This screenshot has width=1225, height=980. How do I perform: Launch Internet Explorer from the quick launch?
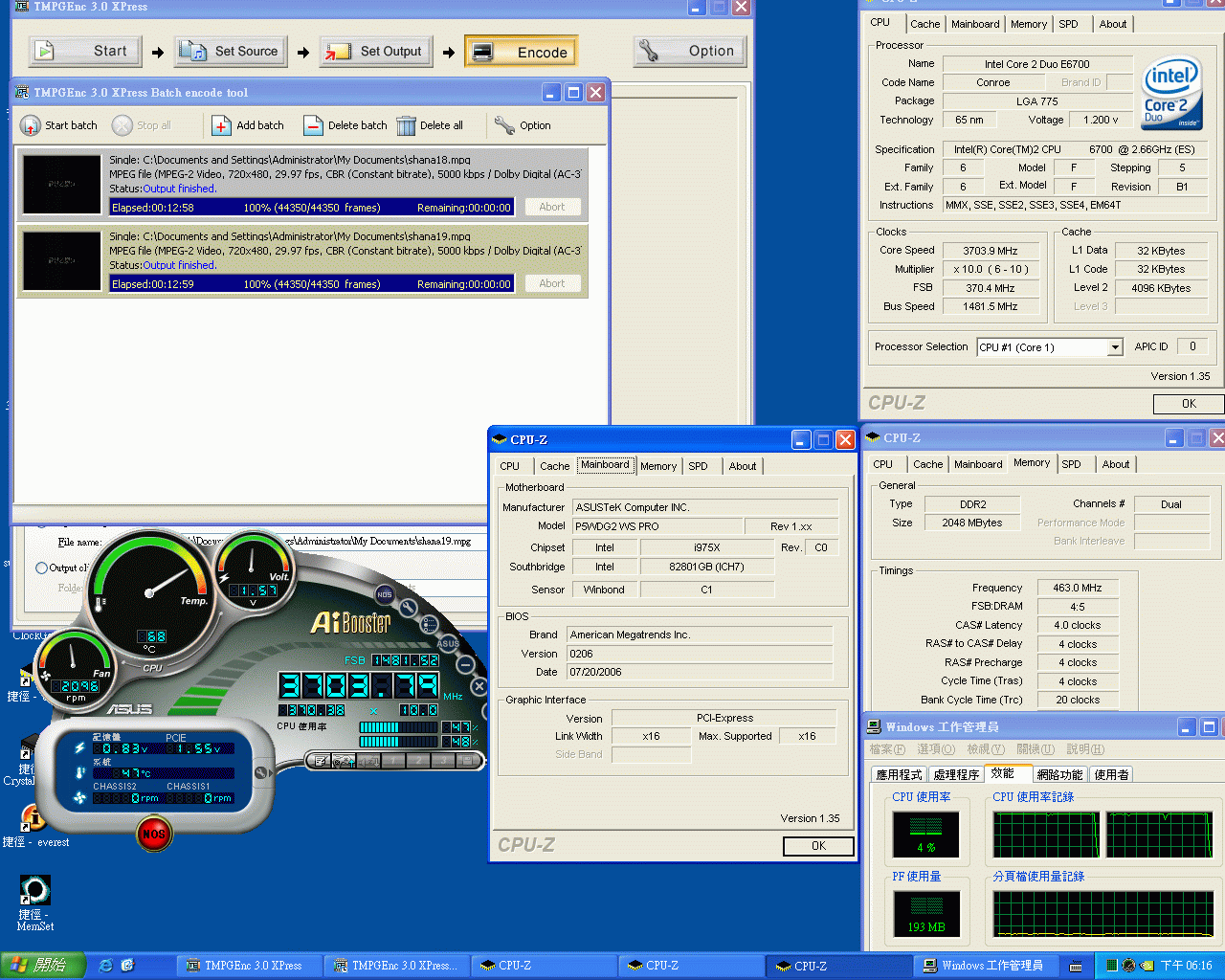pos(105,966)
